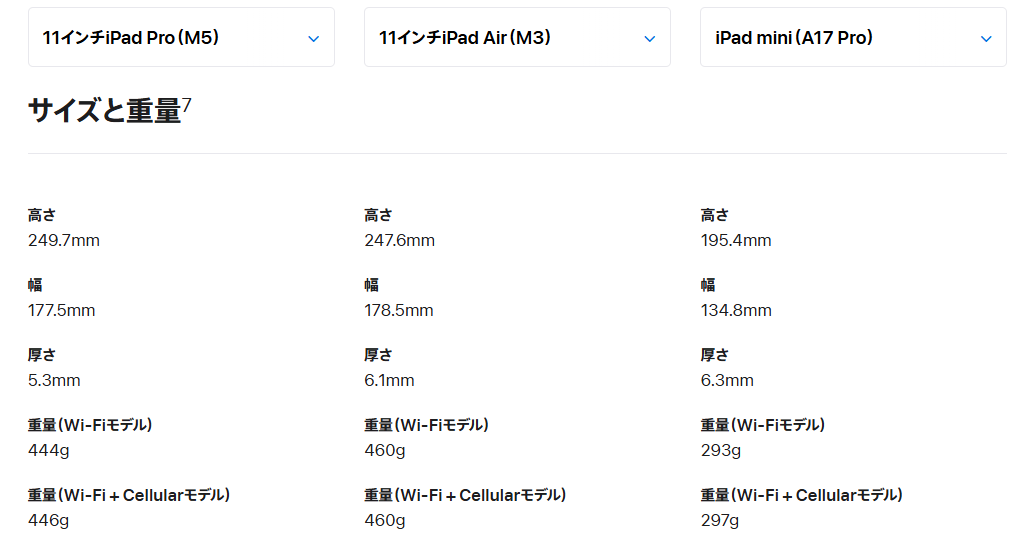This screenshot has width=1021, height=557.
Task: Select iPad mini Cellular weight 297g
Action: click(720, 521)
